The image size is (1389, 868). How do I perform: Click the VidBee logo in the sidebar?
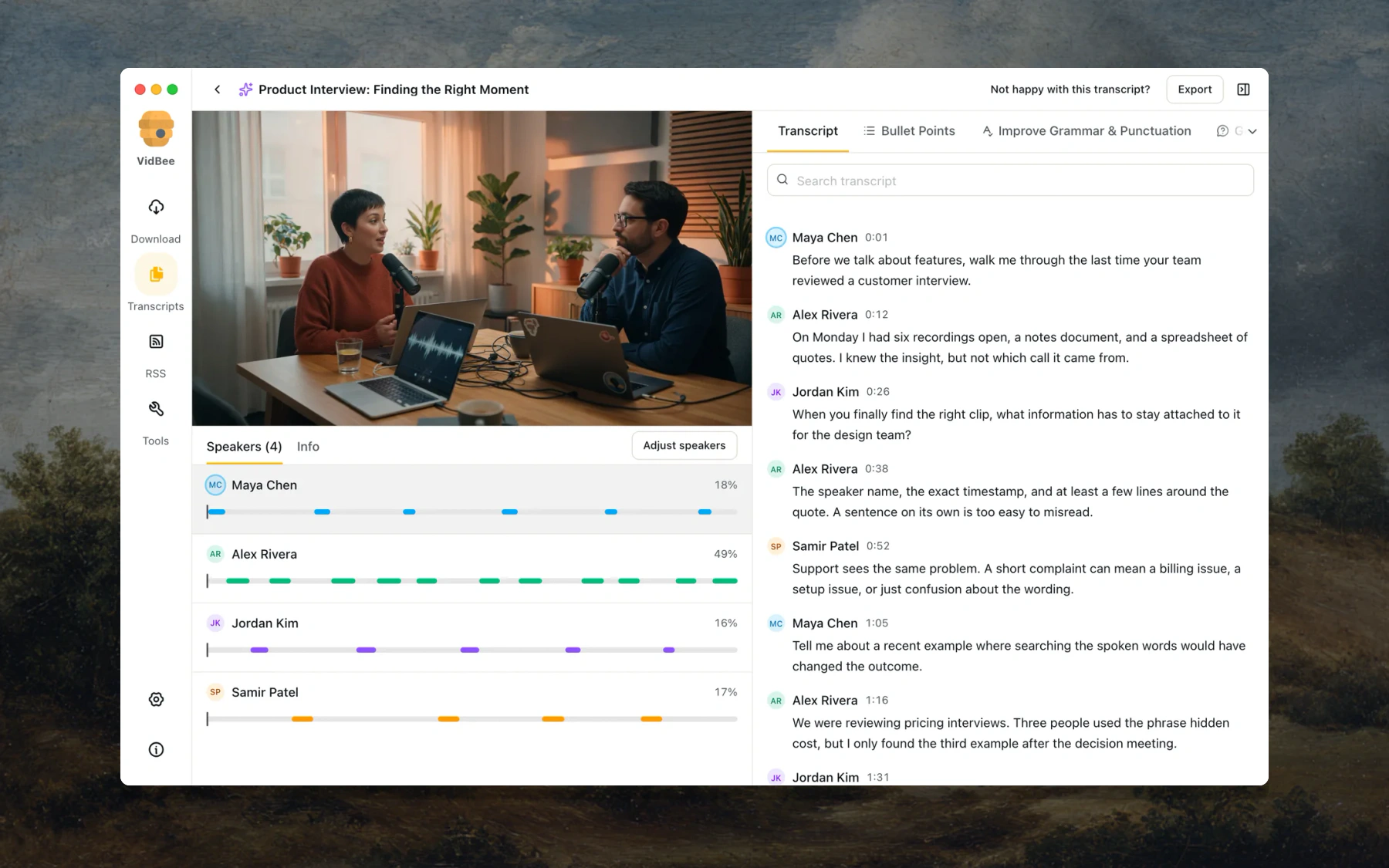[156, 129]
